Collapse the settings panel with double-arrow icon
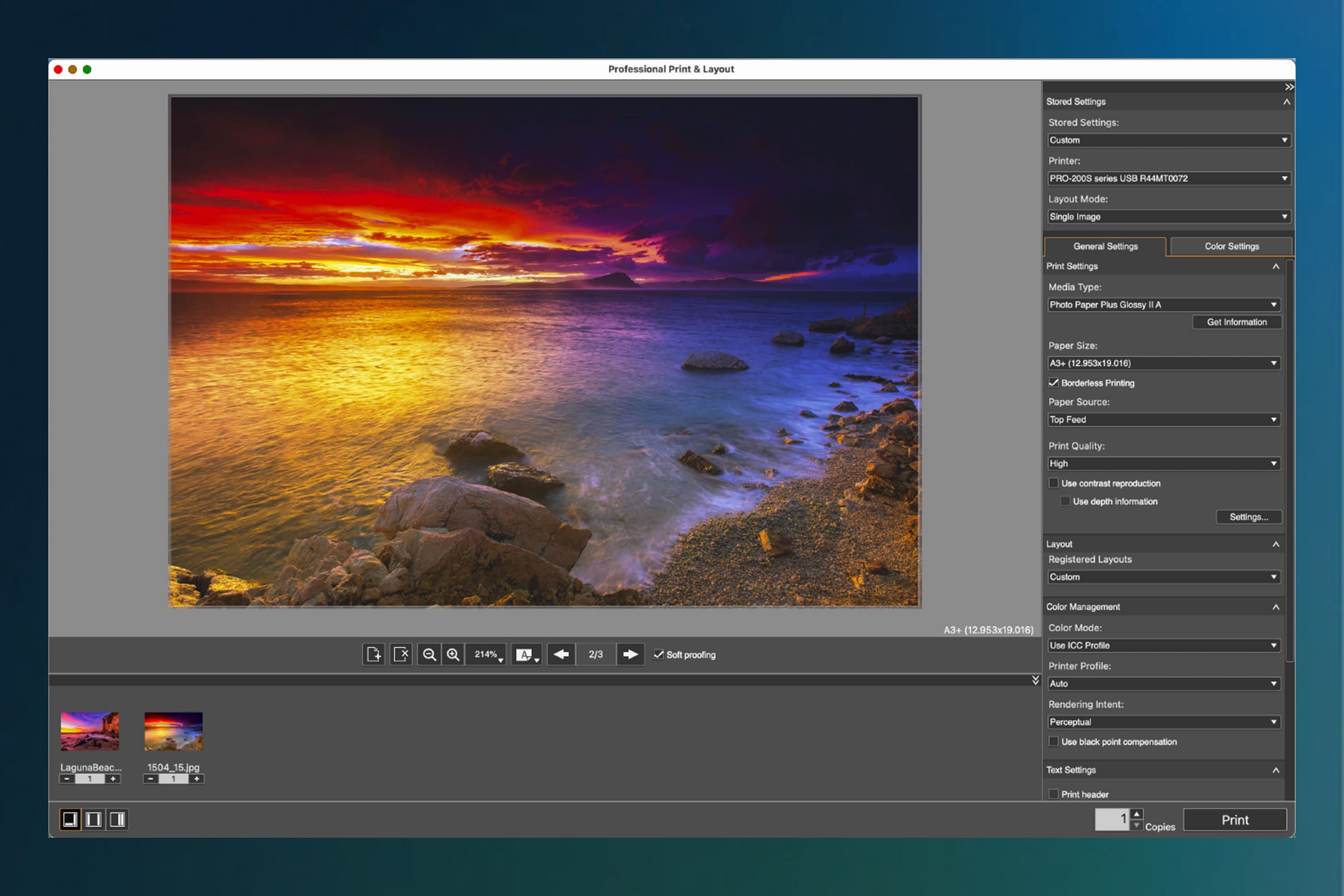1344x896 pixels. (x=1288, y=87)
